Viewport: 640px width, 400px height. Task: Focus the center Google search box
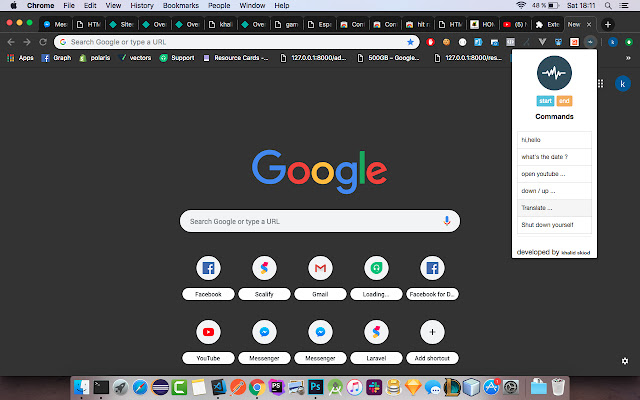pos(320,221)
